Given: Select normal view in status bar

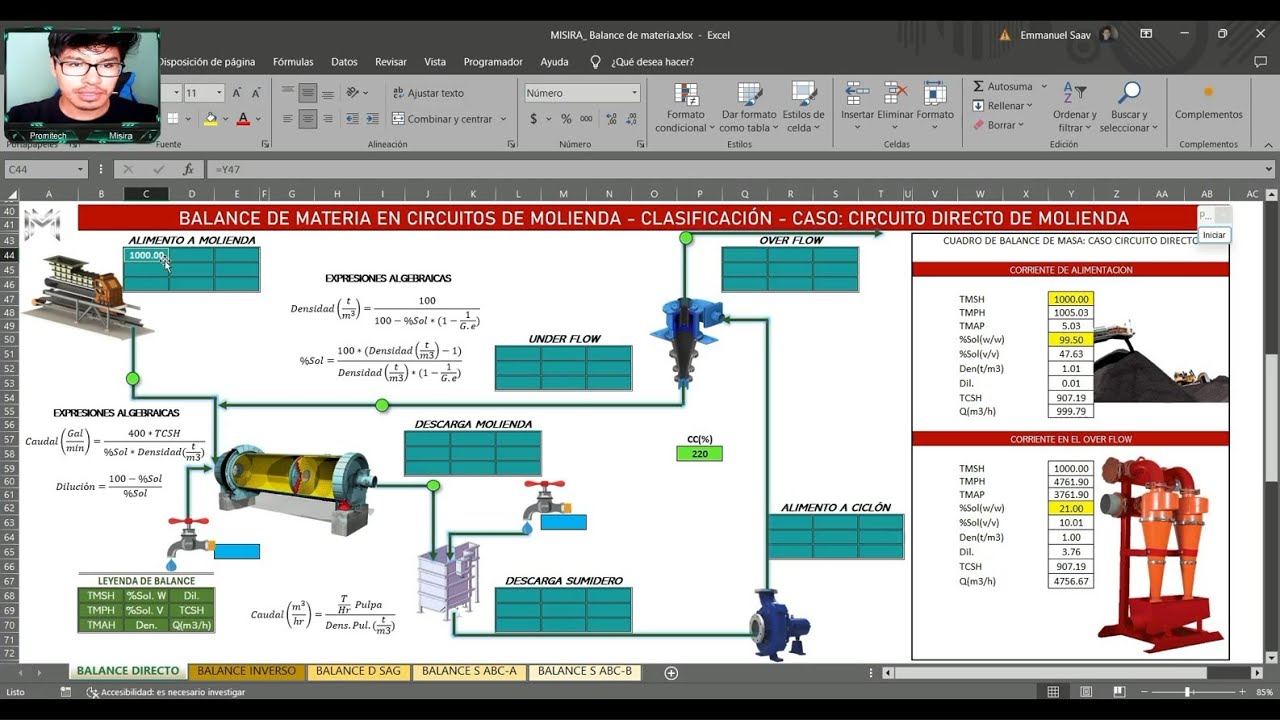Looking at the screenshot, I should pos(1053,692).
